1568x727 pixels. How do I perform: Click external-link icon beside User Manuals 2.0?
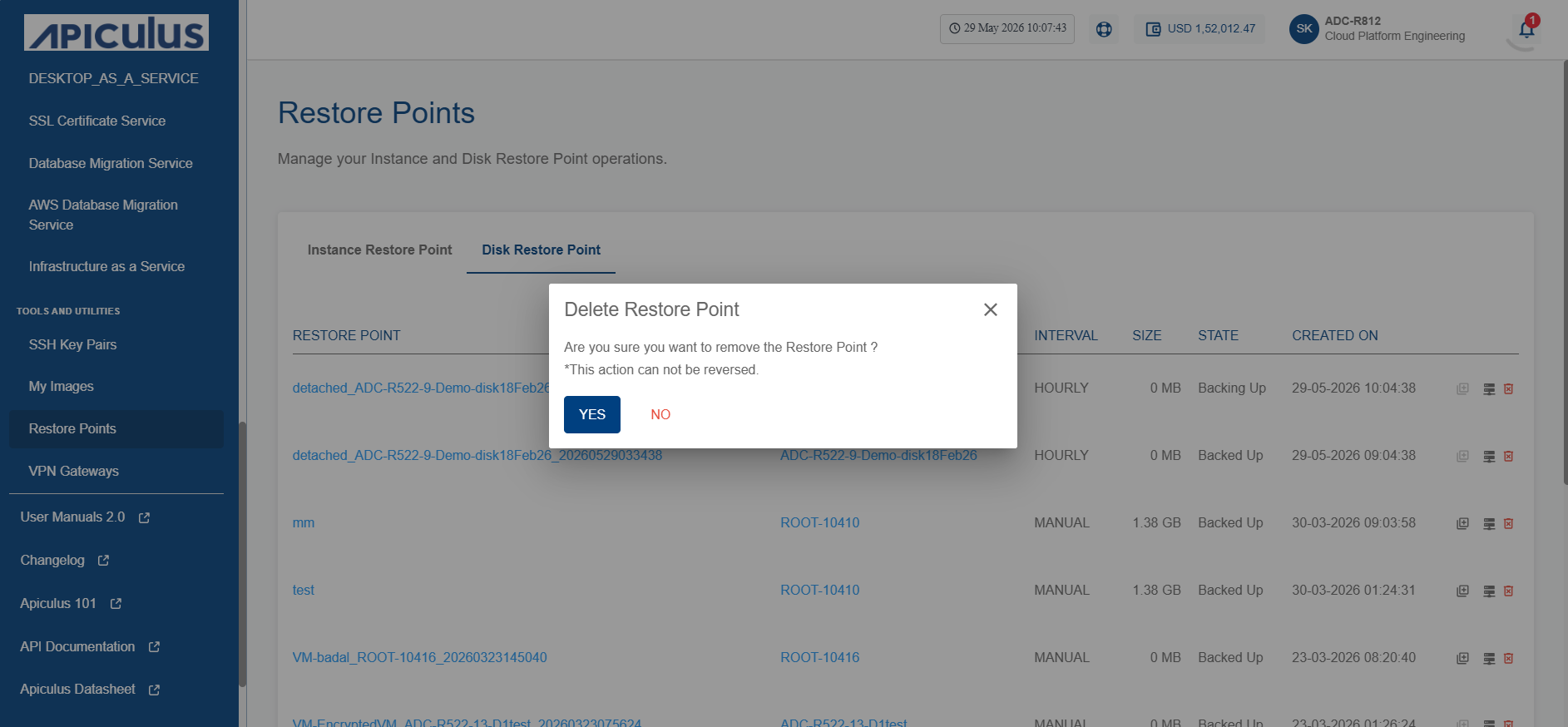(x=144, y=517)
